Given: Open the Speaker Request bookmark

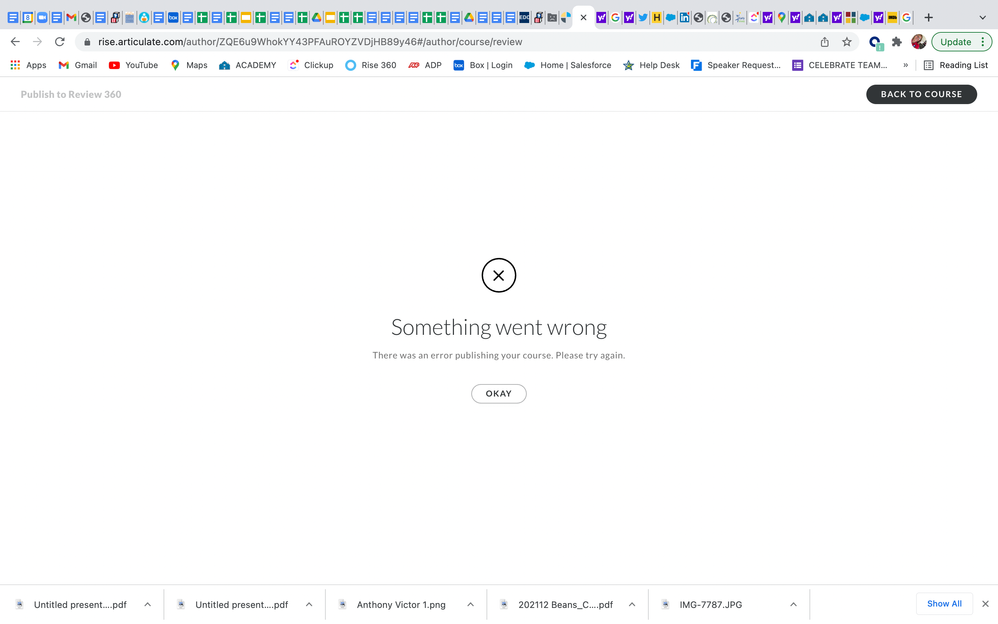Looking at the screenshot, I should pyautogui.click(x=735, y=65).
